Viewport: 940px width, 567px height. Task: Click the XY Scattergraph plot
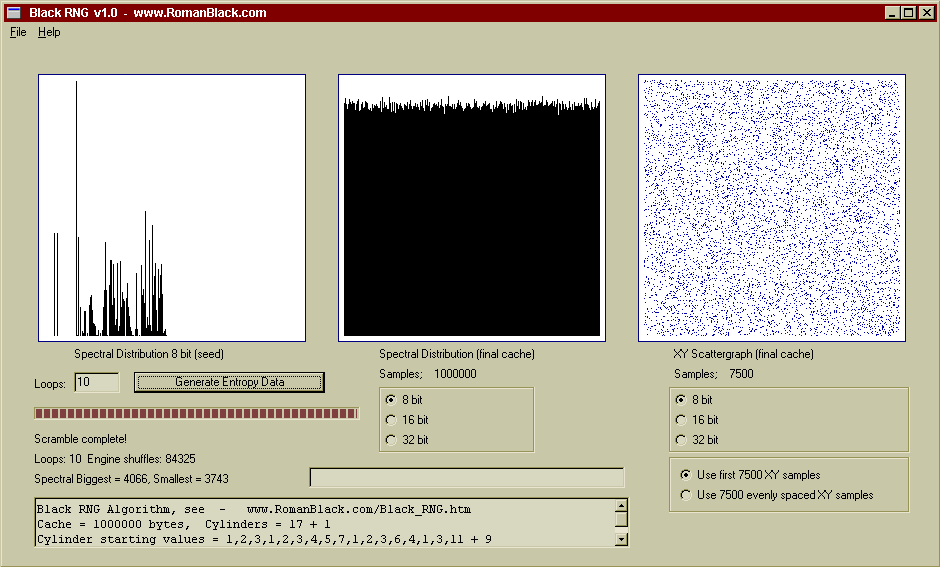pyautogui.click(x=772, y=208)
